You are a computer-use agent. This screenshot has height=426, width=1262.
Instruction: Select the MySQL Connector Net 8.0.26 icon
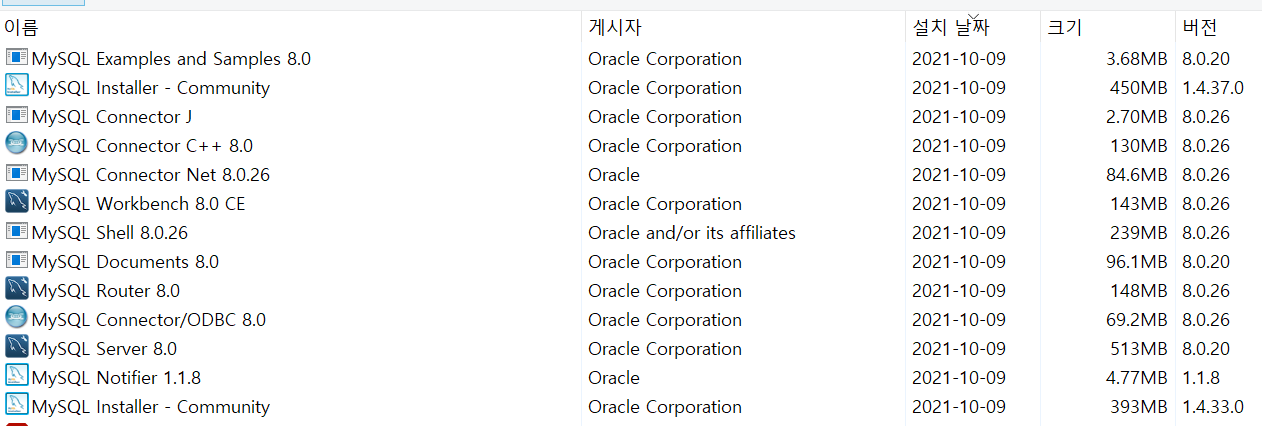(17, 174)
